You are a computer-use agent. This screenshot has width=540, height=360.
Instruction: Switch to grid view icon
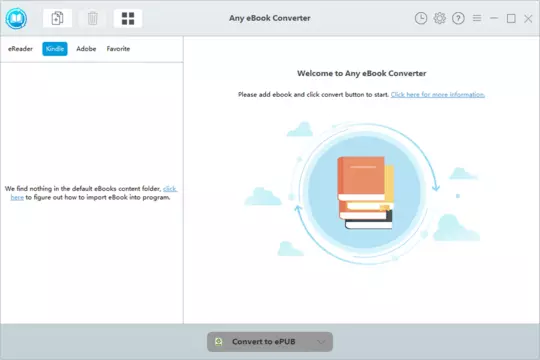point(128,18)
